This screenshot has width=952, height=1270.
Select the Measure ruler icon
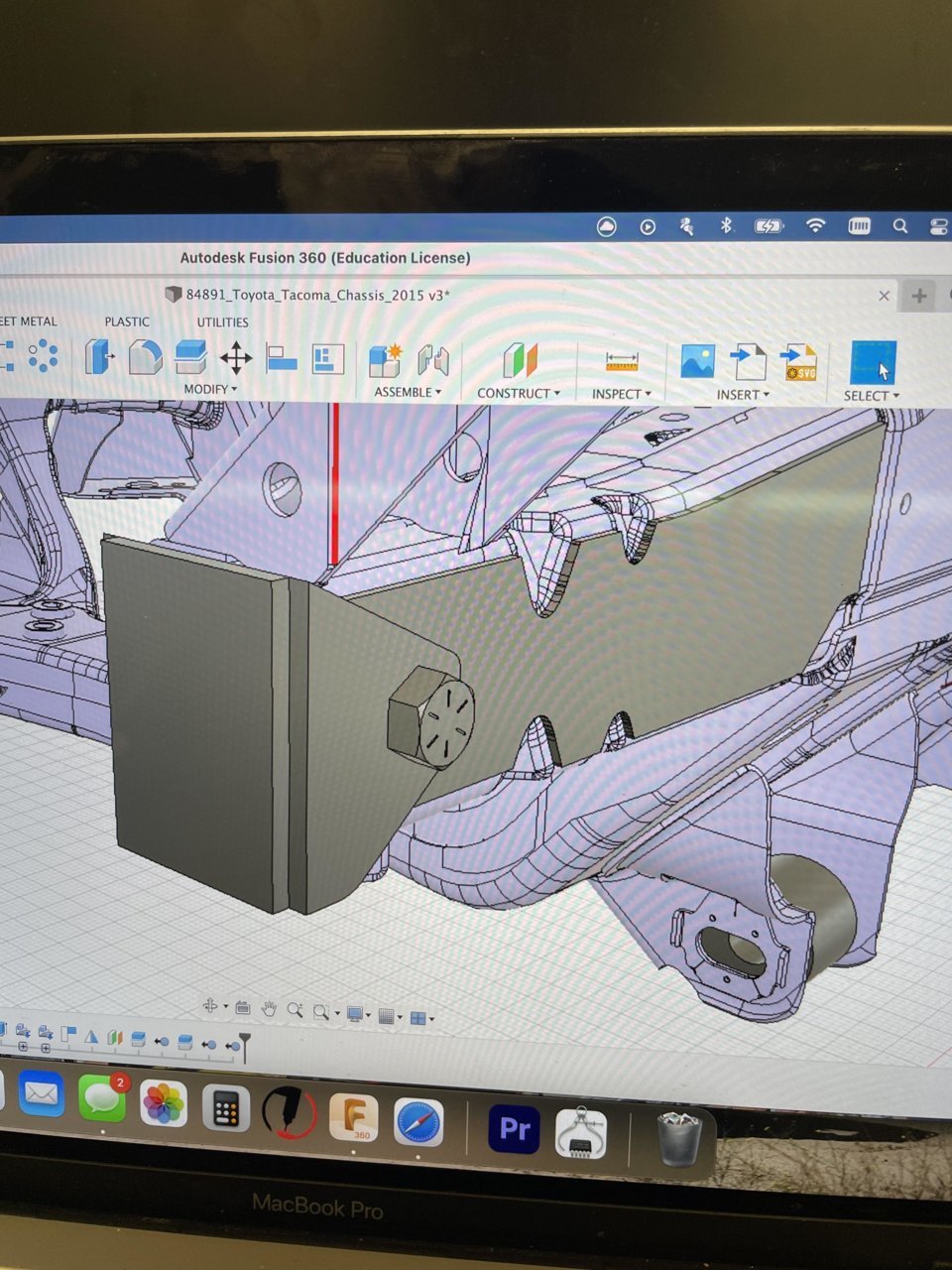(x=621, y=362)
